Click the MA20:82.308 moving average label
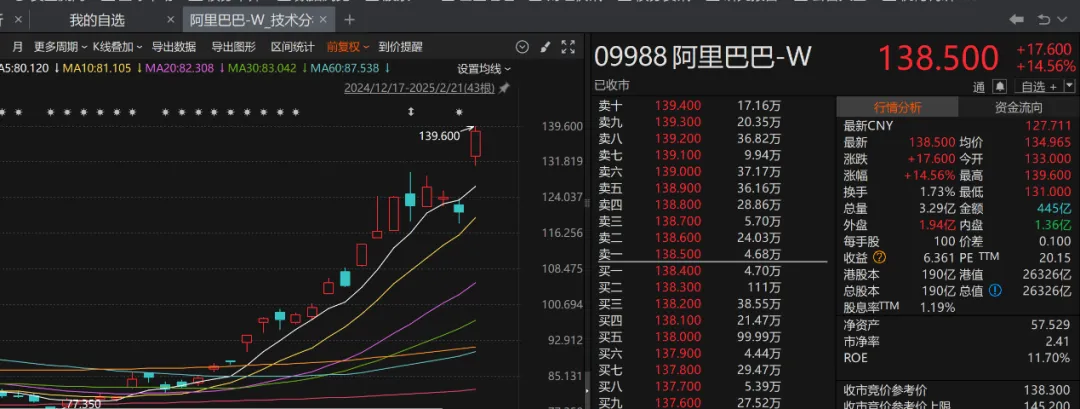Screen dimensions: 1080x409 (x=178, y=68)
